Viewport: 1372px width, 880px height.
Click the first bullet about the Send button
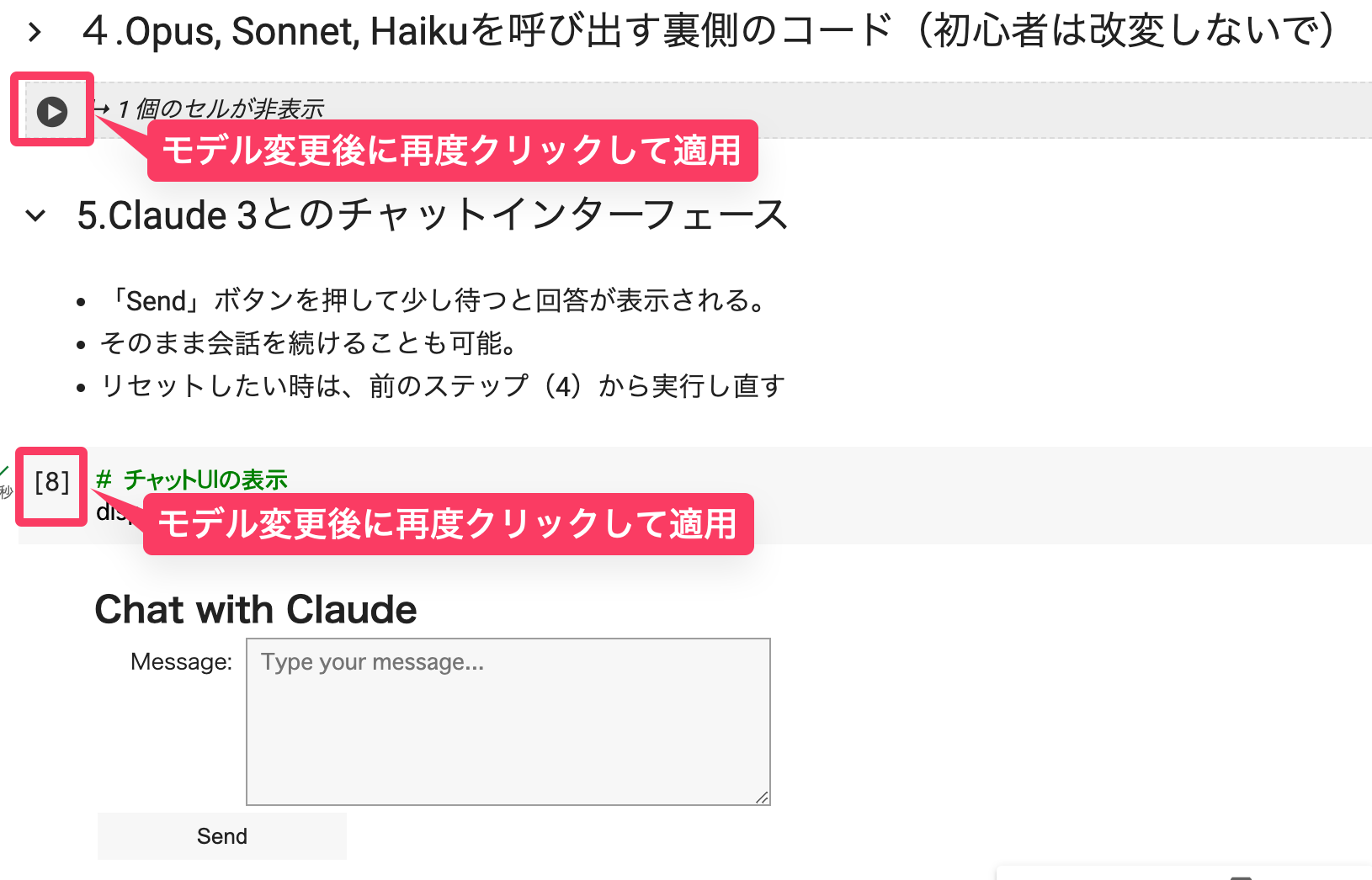438,300
